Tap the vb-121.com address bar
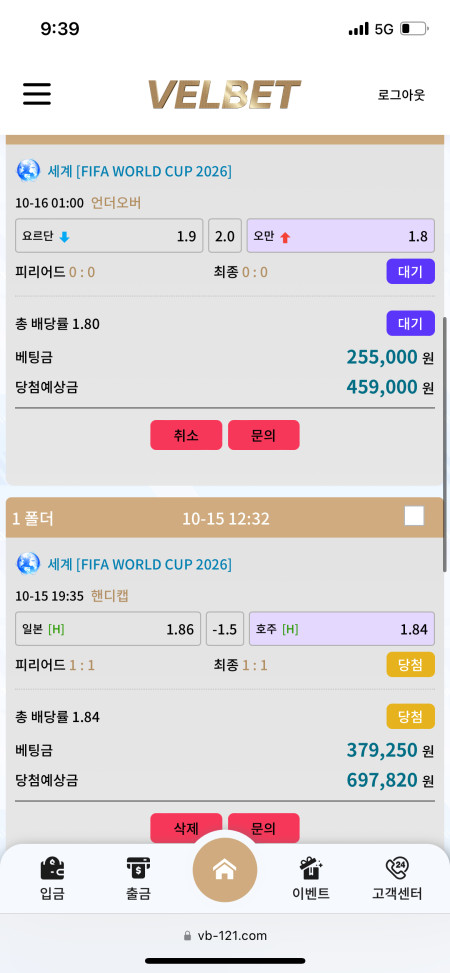This screenshot has height=973, width=450. [x=225, y=936]
